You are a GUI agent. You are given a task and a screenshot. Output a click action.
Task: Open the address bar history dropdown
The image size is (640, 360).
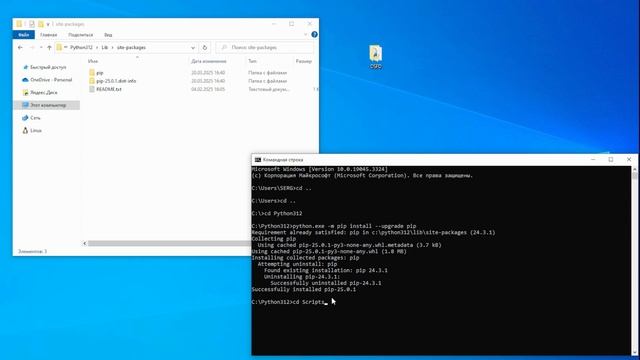(193, 48)
